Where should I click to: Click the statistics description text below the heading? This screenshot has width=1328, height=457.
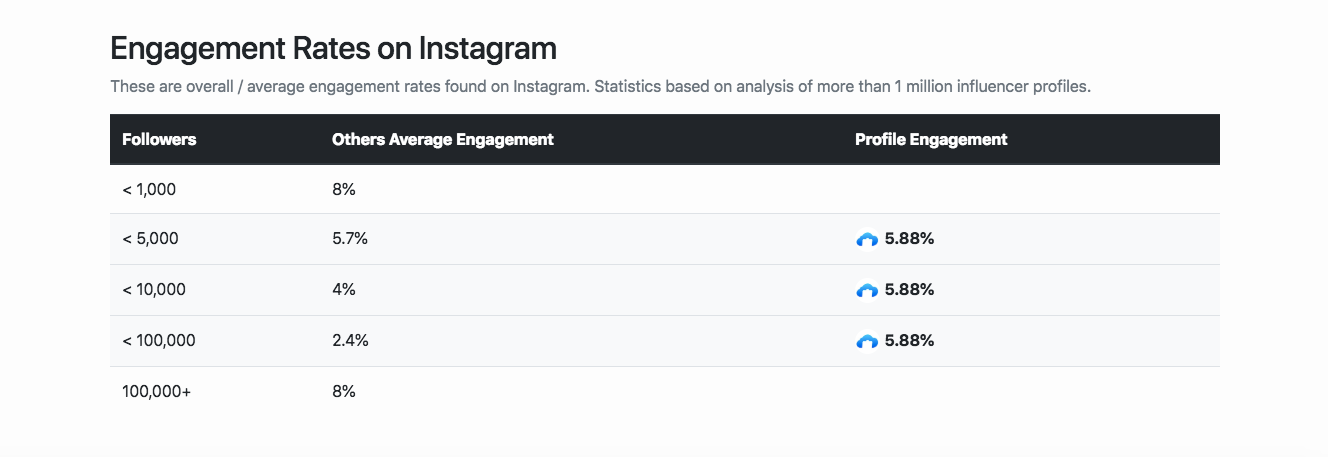click(x=600, y=87)
